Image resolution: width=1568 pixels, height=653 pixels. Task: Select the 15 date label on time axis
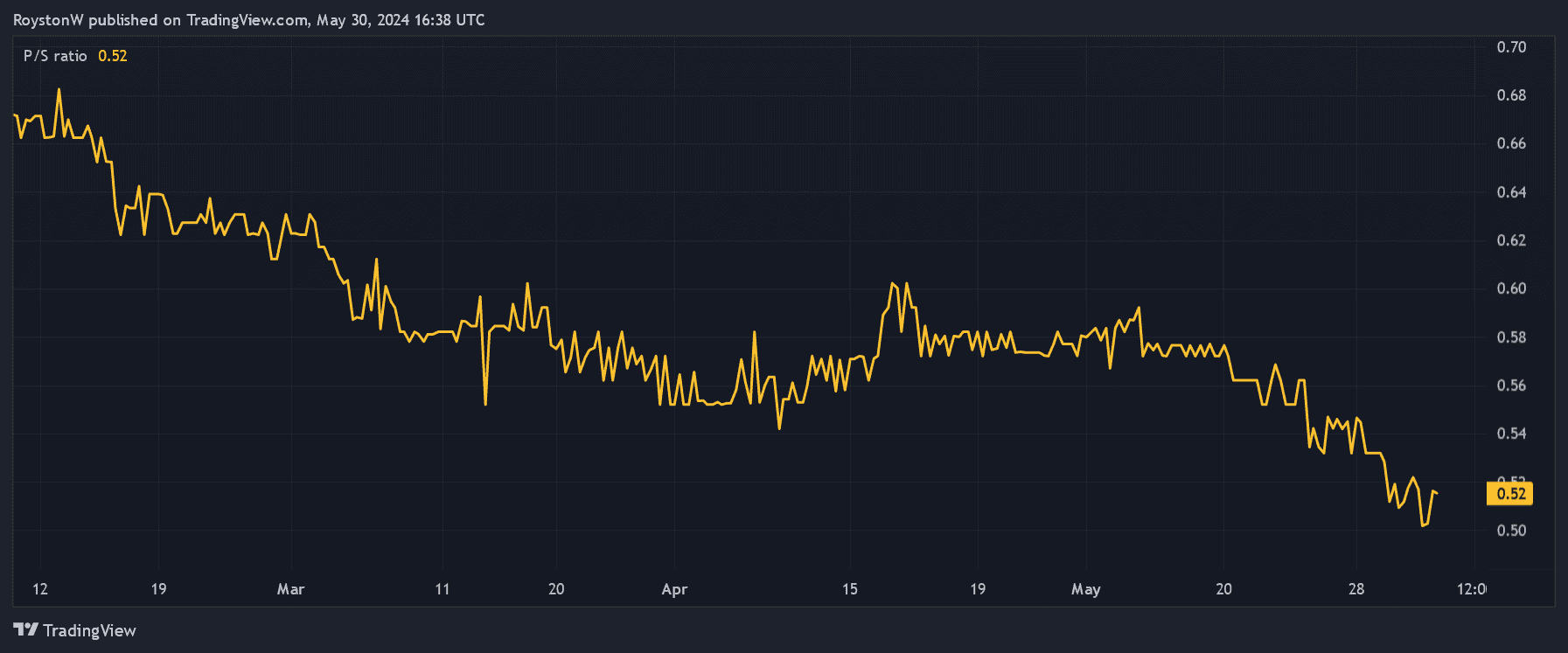point(849,589)
